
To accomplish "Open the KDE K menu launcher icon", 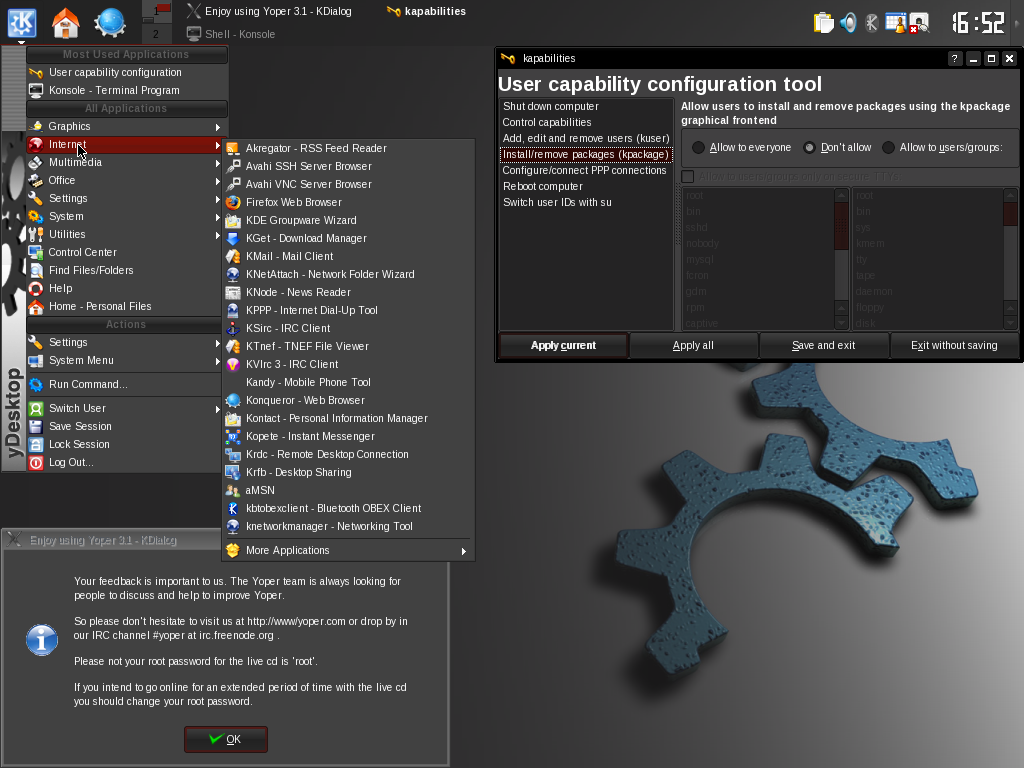I will (22, 23).
